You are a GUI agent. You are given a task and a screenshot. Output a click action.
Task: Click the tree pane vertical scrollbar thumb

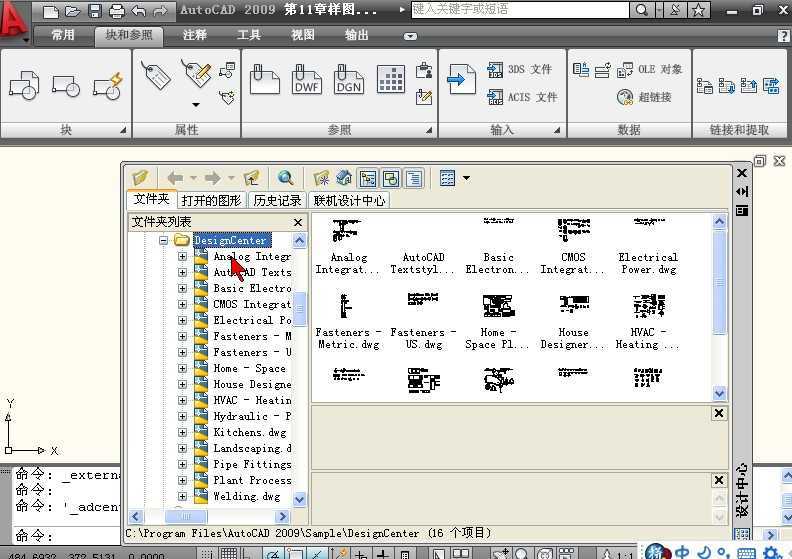pyautogui.click(x=300, y=308)
